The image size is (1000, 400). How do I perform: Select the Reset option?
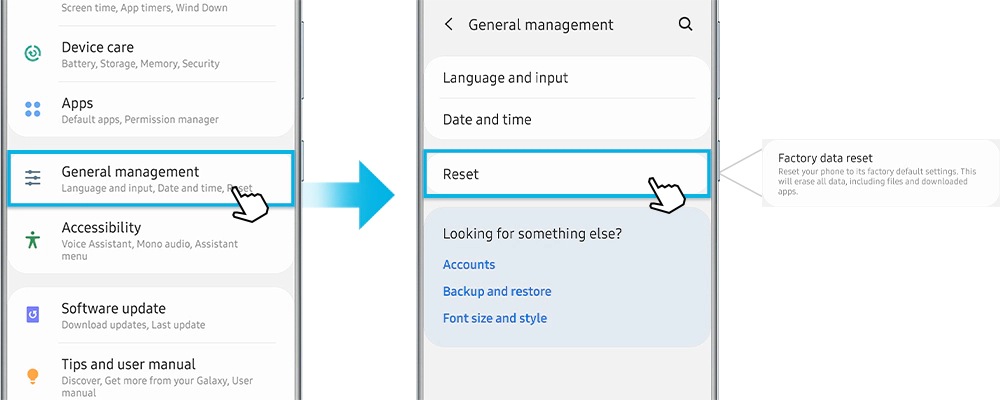(x=461, y=174)
